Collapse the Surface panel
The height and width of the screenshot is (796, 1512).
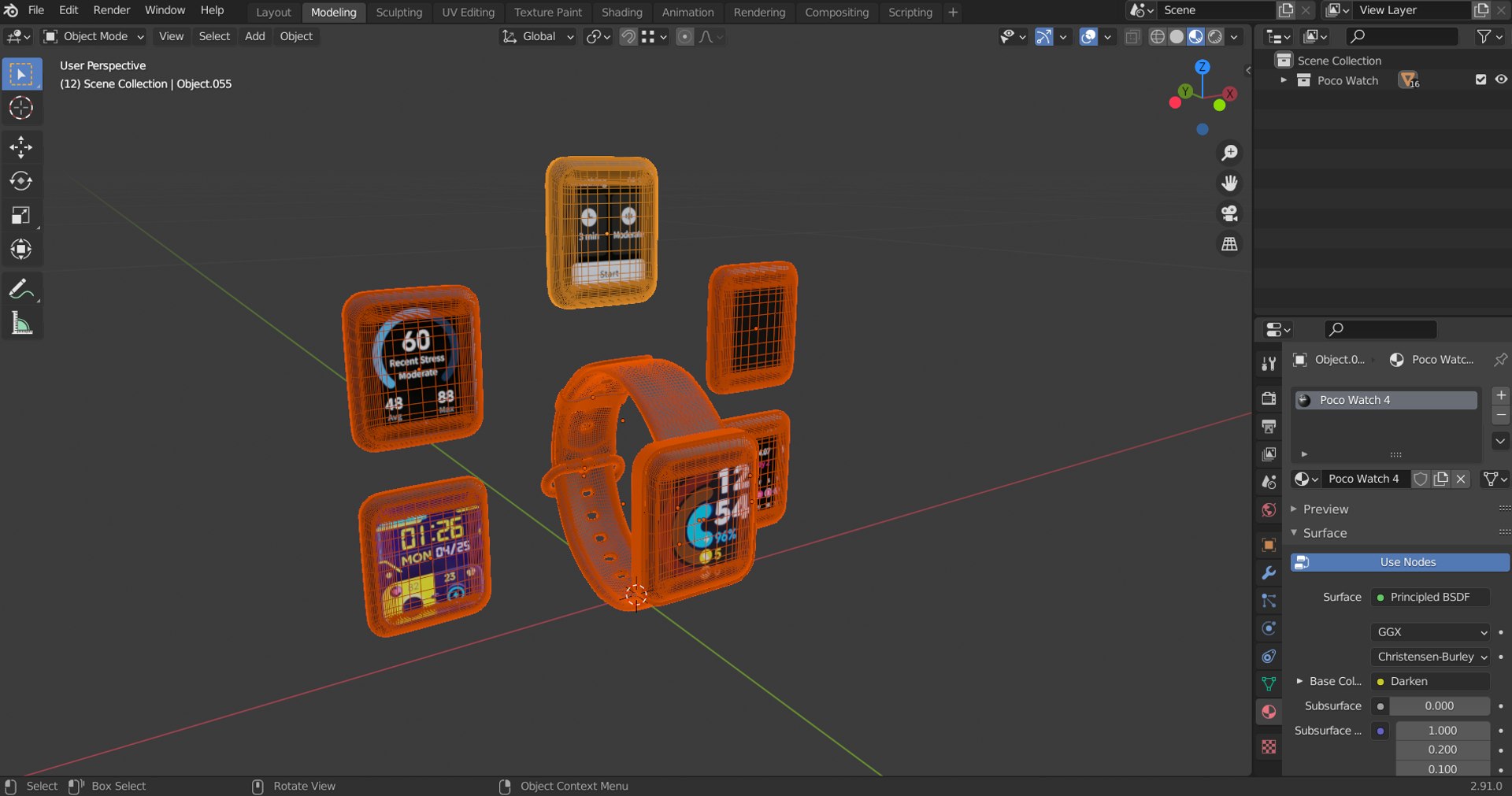(x=1294, y=533)
